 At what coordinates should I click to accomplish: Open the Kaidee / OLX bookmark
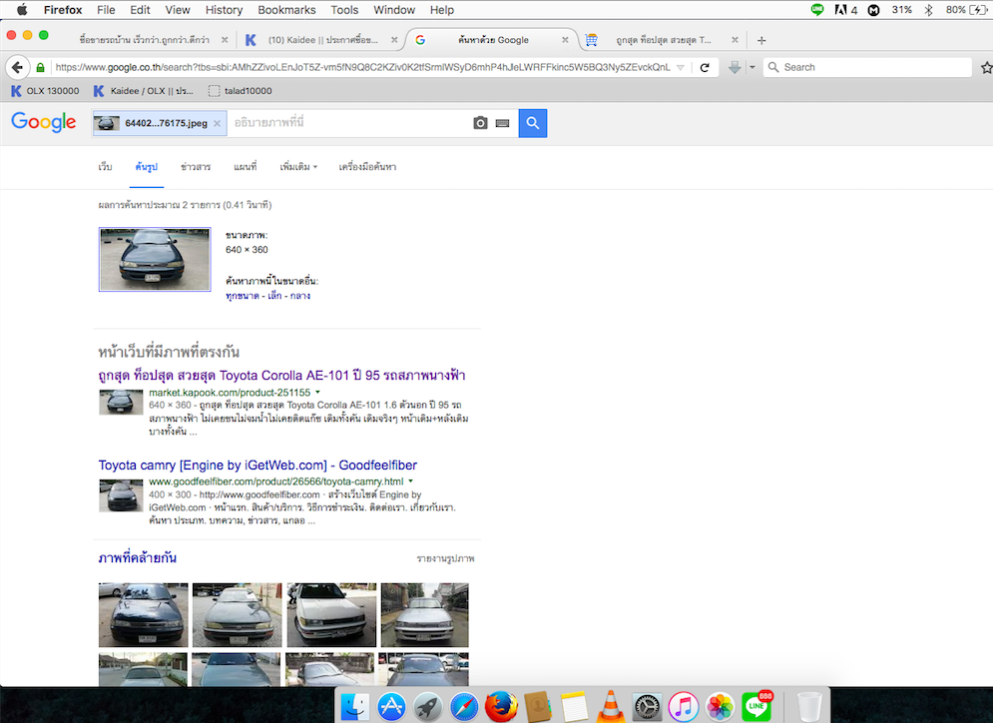point(144,91)
